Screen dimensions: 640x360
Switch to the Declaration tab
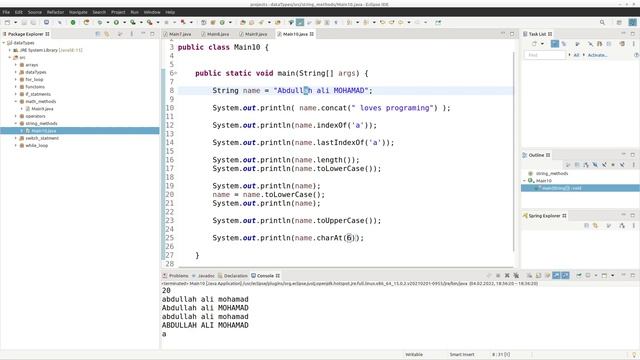(233, 276)
